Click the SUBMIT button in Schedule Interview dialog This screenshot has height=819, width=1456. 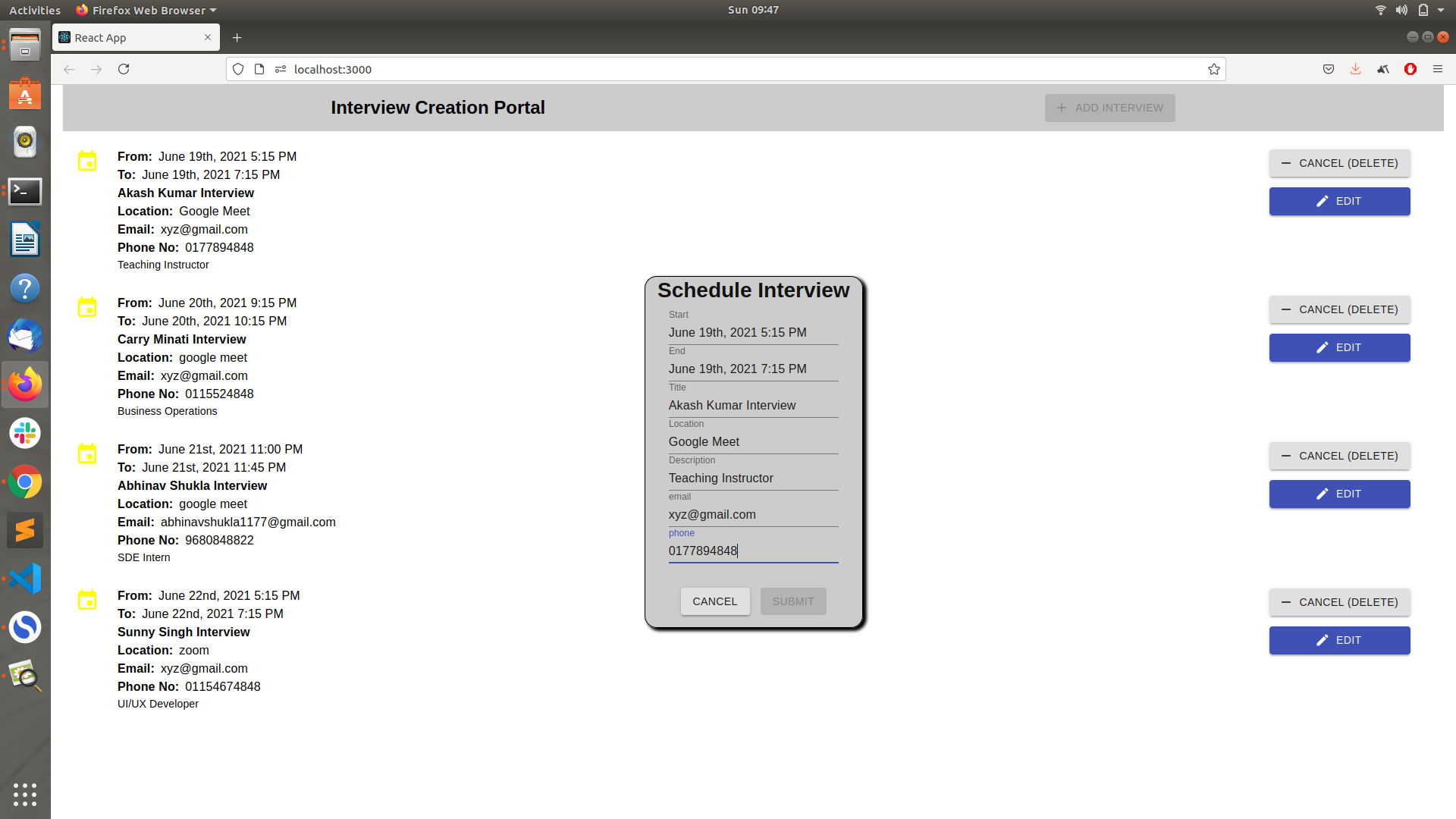pos(792,601)
